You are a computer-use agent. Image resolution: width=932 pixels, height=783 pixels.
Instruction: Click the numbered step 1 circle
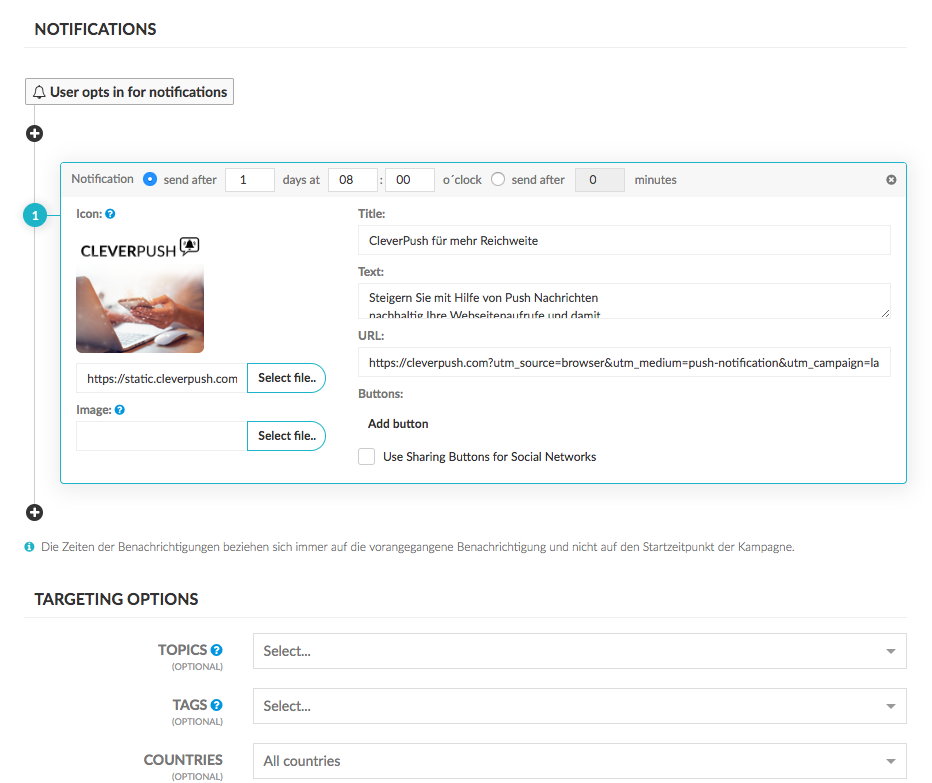pos(35,215)
